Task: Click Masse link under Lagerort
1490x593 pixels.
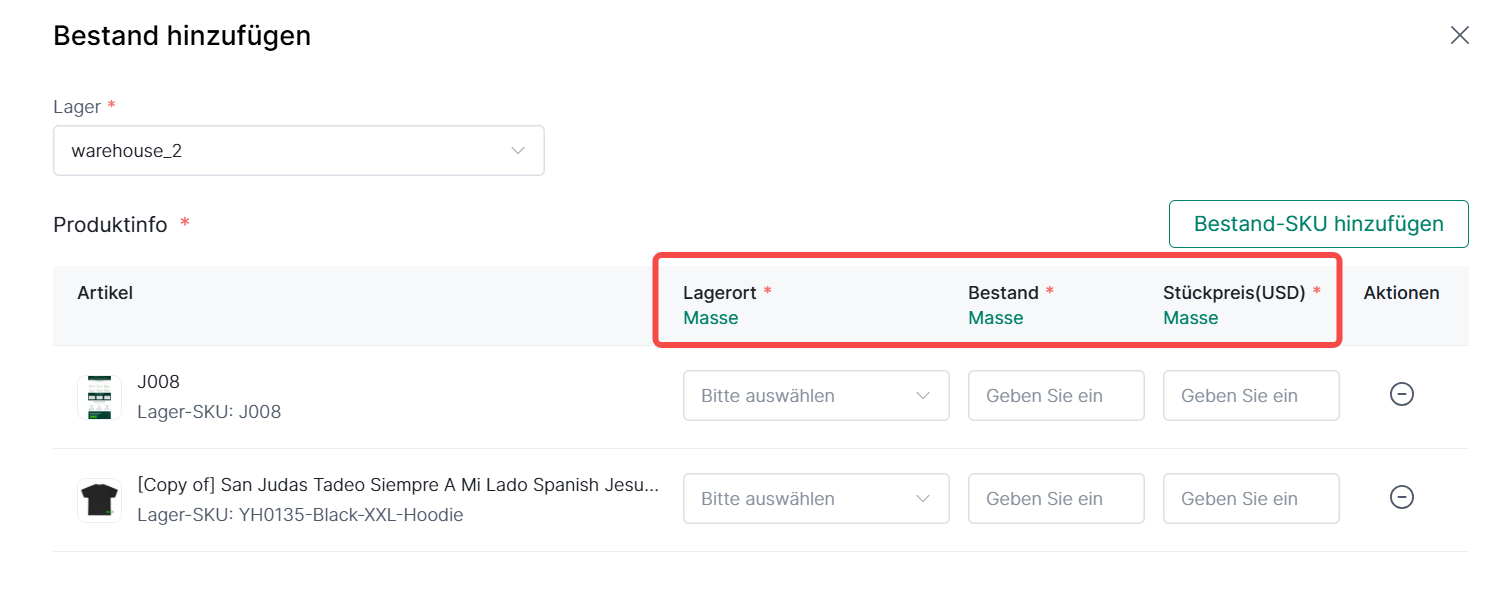Action: click(710, 318)
